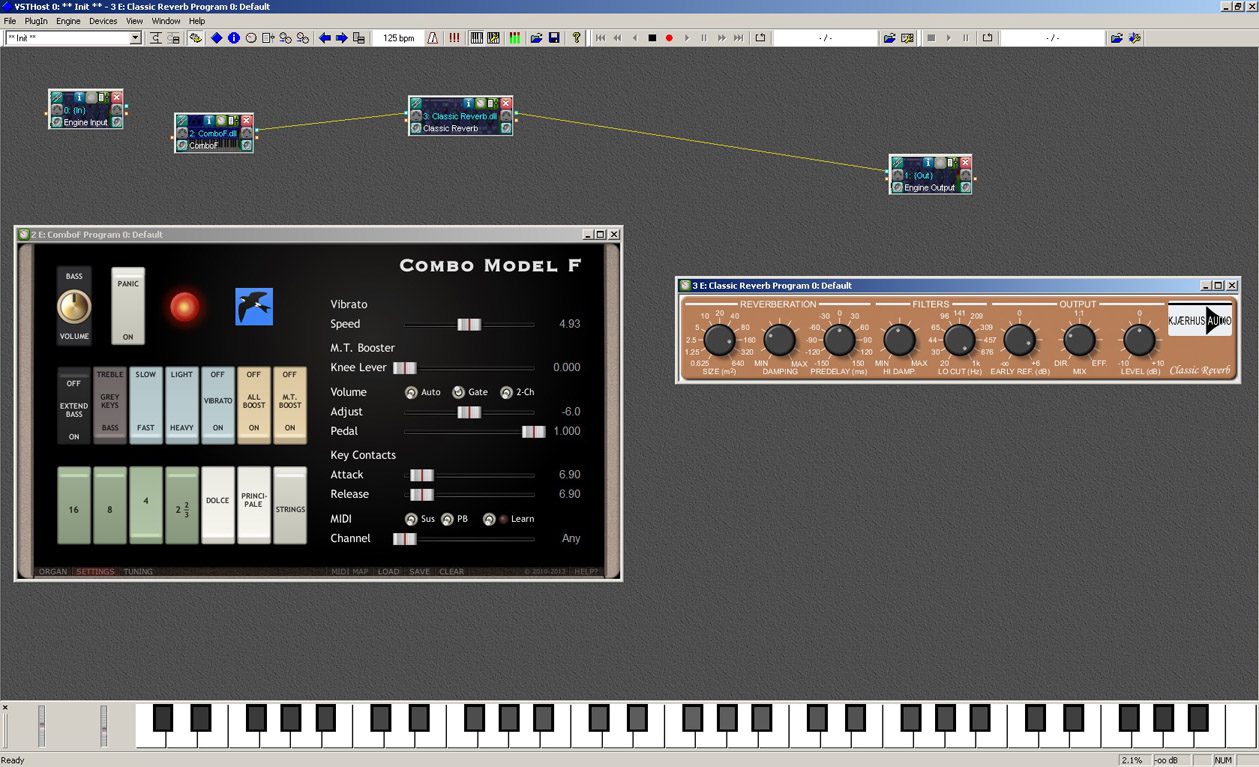1259x767 pixels.
Task: Switch to the ORGAN tab in ComboF
Action: [53, 572]
